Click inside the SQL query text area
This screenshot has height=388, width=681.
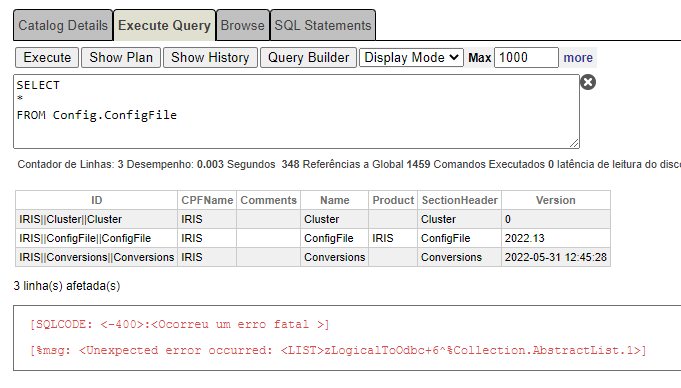(296, 111)
